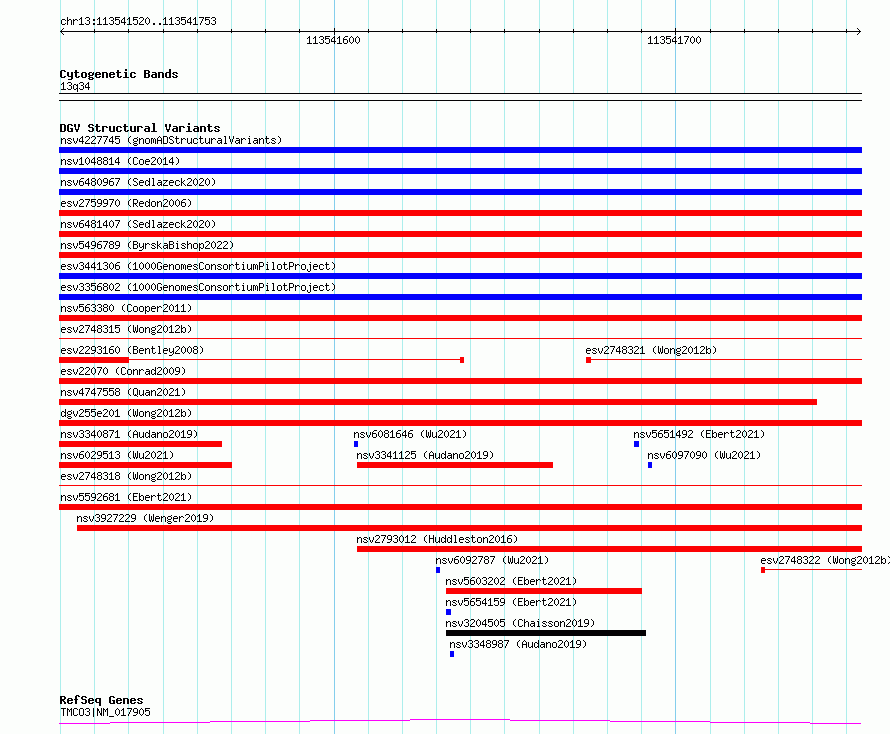Click small blue marker under nsv5654159

[x=448, y=612]
